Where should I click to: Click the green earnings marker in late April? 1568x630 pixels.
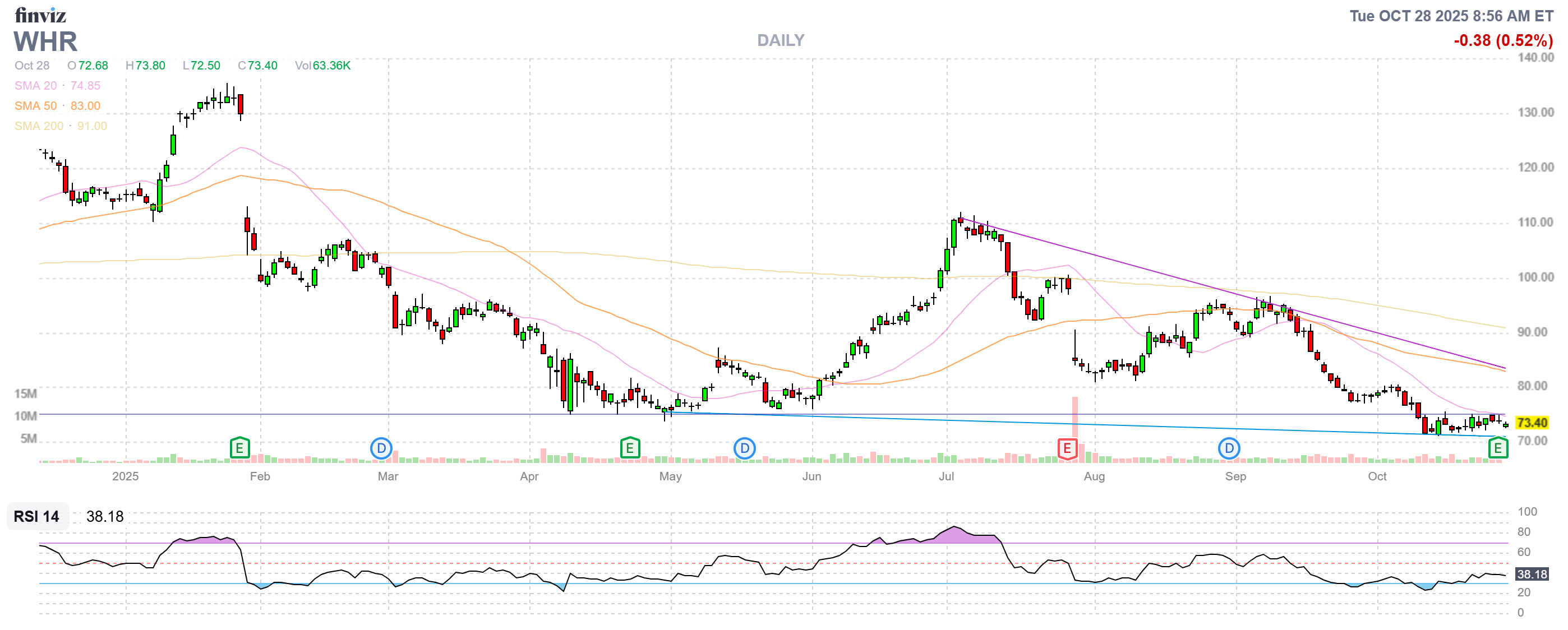click(x=629, y=449)
